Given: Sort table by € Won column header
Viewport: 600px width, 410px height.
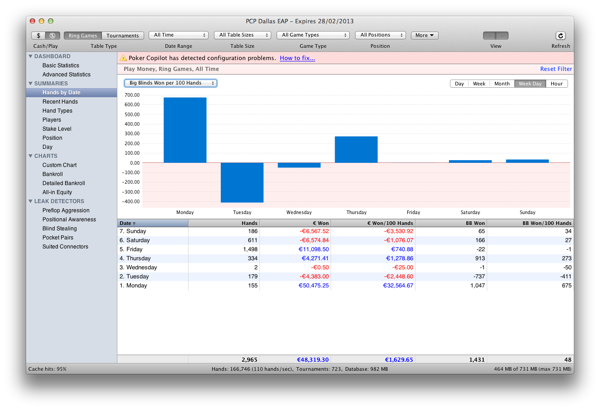Looking at the screenshot, I should click(295, 223).
